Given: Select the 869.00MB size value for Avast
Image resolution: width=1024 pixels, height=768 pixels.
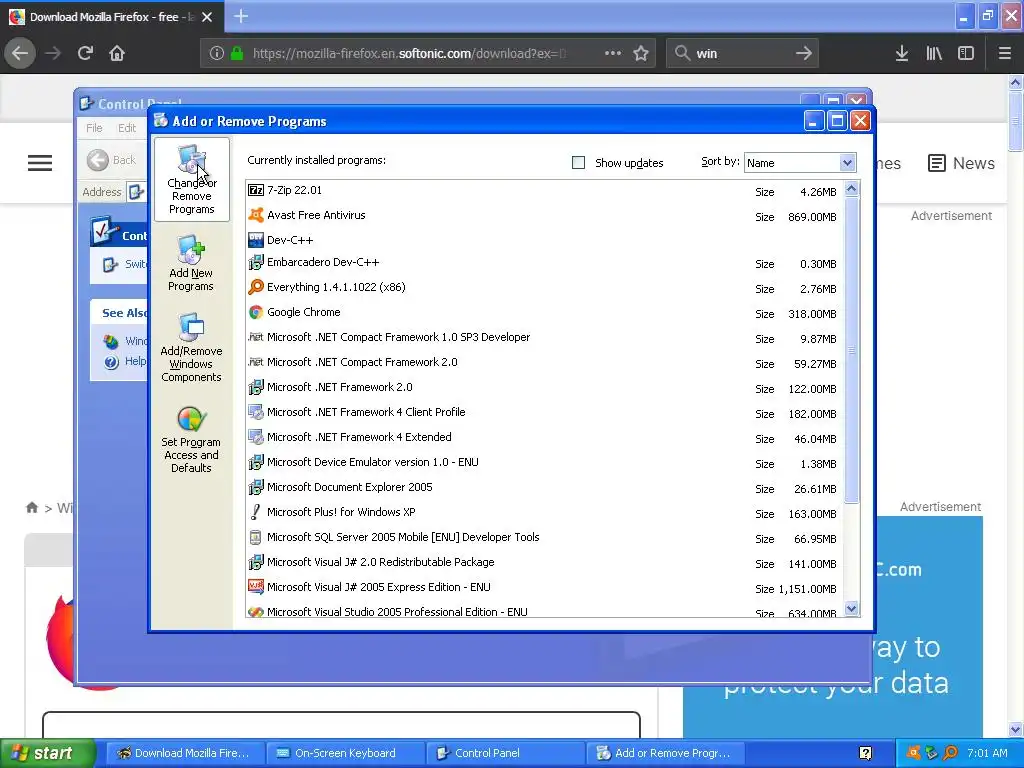Looking at the screenshot, I should (812, 217).
